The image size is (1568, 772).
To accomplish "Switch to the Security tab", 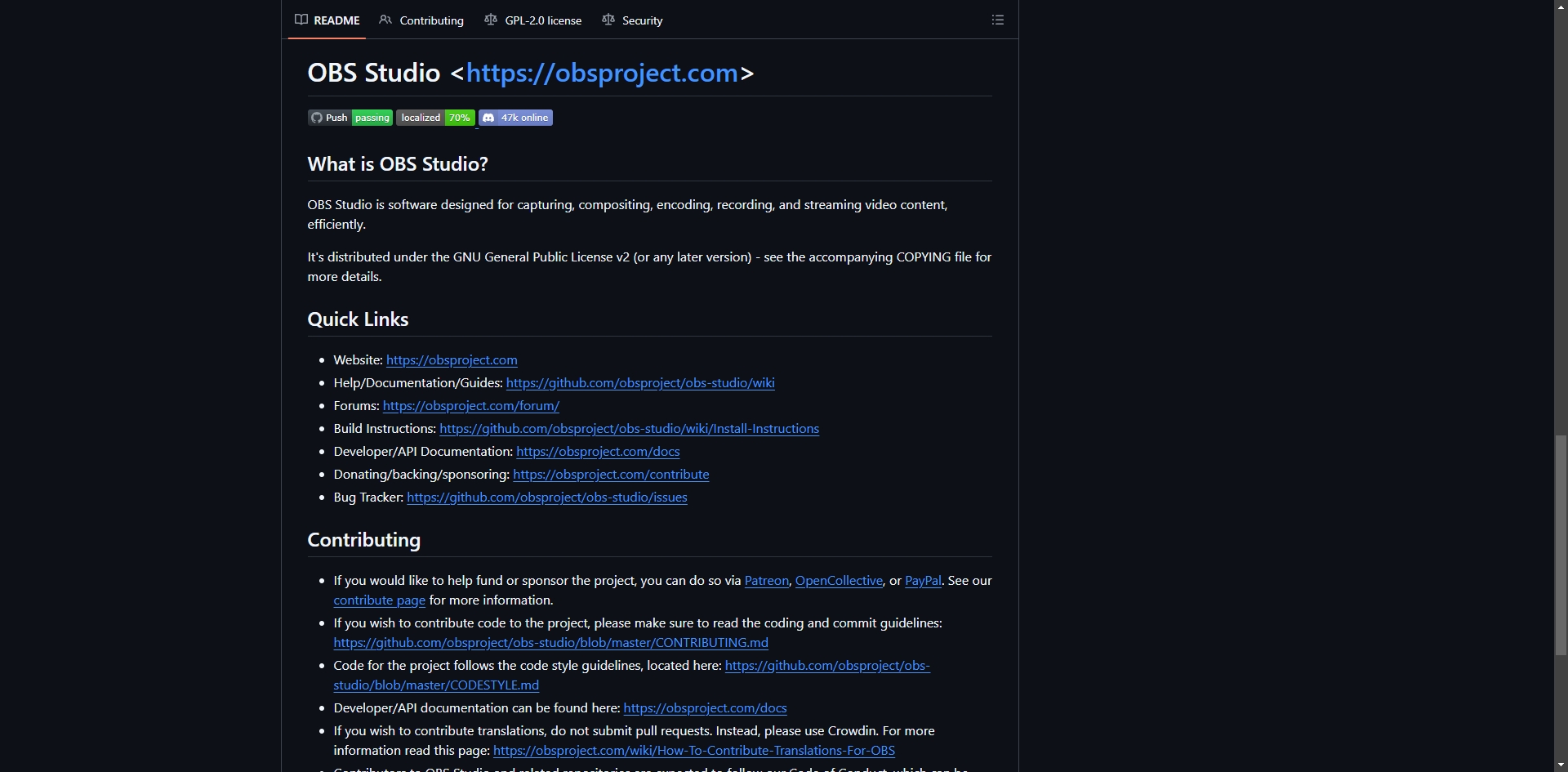I will 632,20.
